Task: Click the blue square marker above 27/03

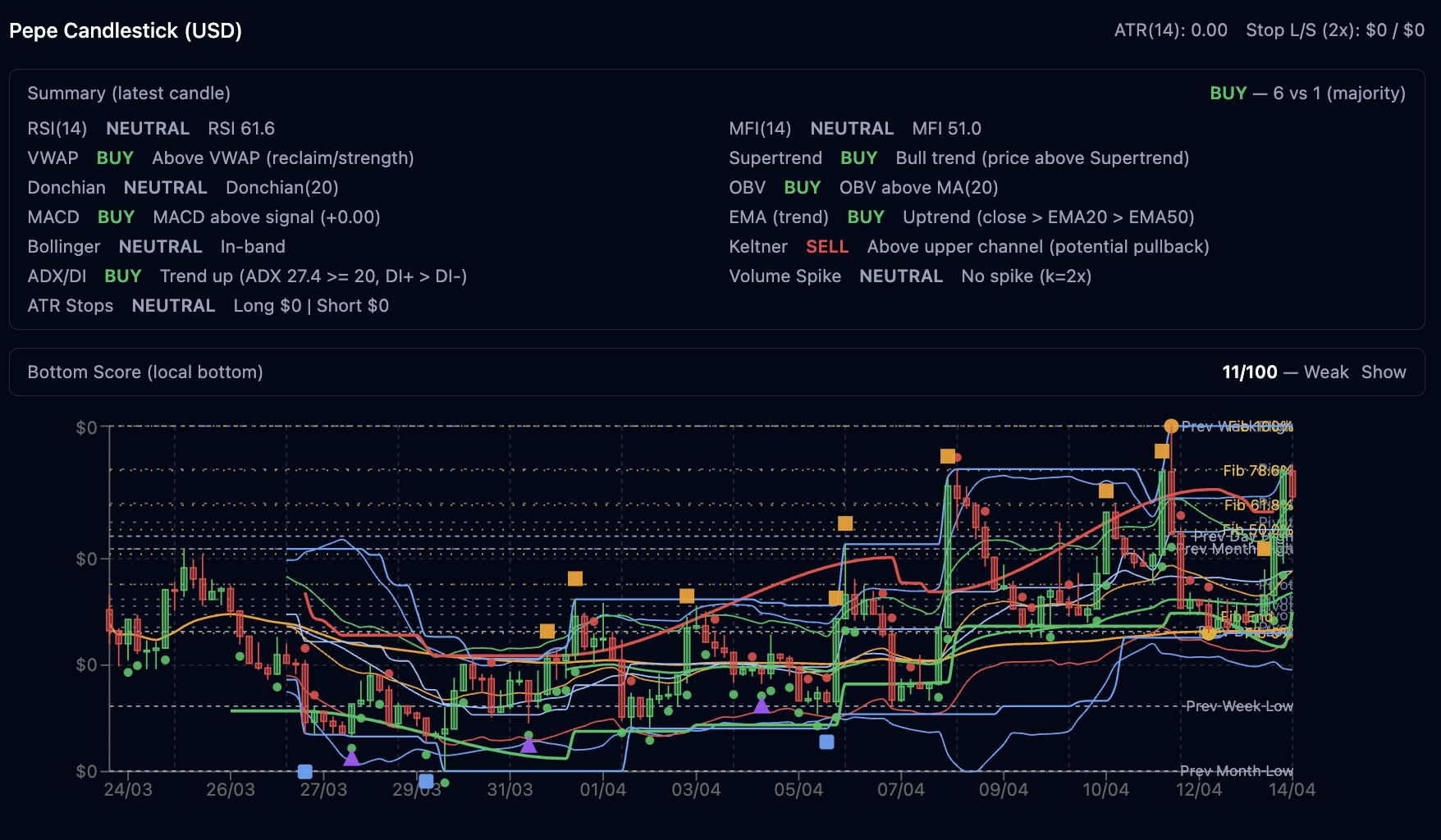Action: [304, 772]
